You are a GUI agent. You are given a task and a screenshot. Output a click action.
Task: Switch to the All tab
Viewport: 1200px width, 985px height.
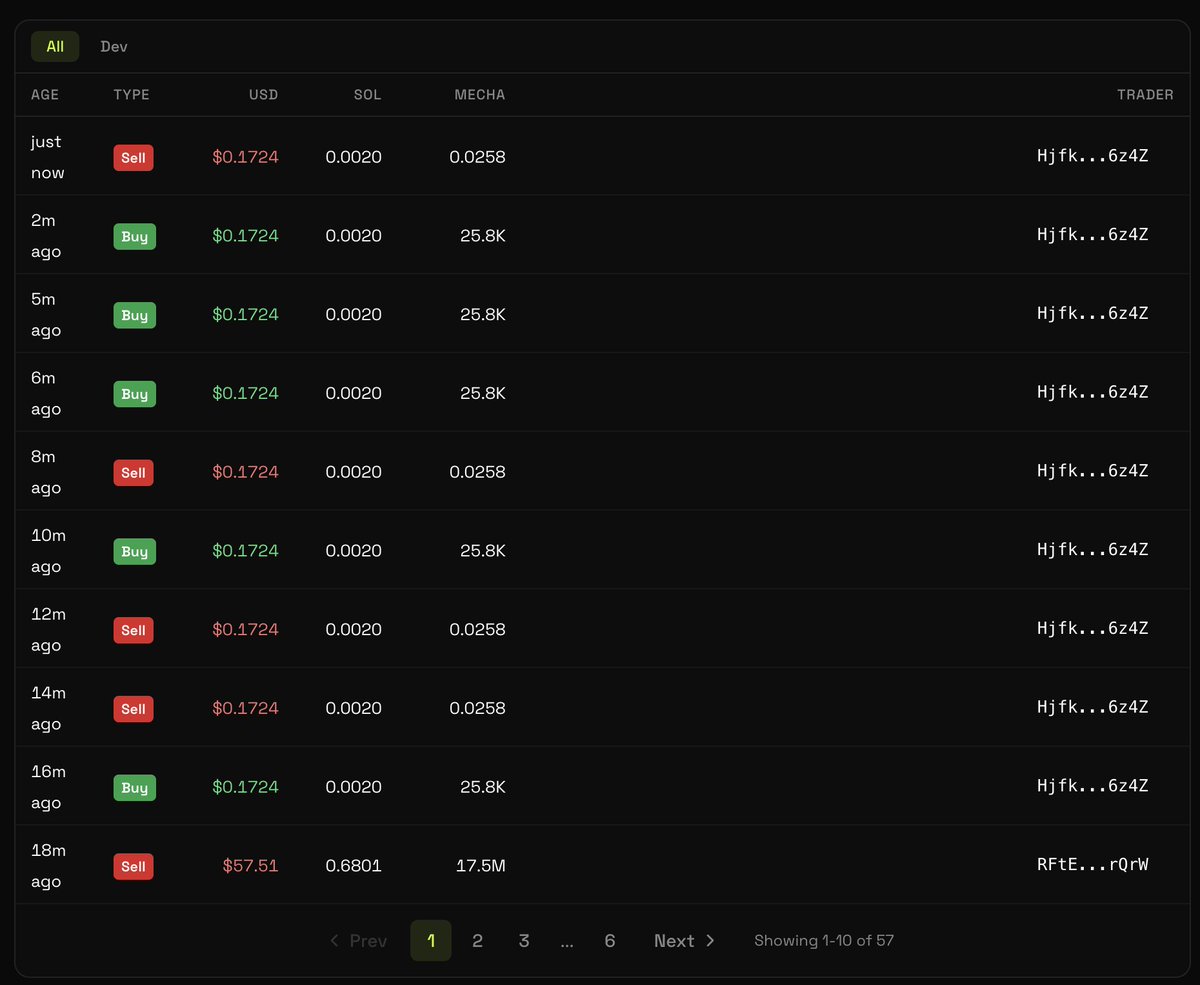[x=55, y=46]
